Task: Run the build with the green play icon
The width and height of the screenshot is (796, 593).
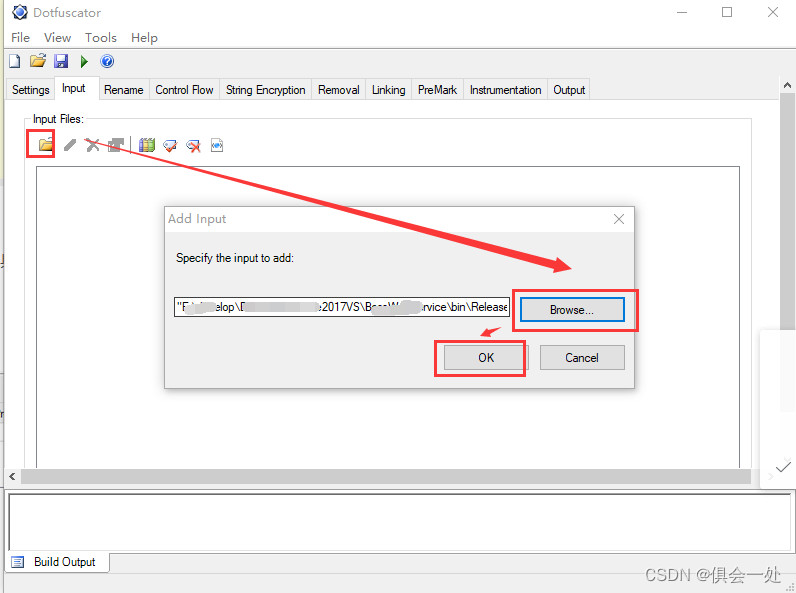Action: (84, 61)
